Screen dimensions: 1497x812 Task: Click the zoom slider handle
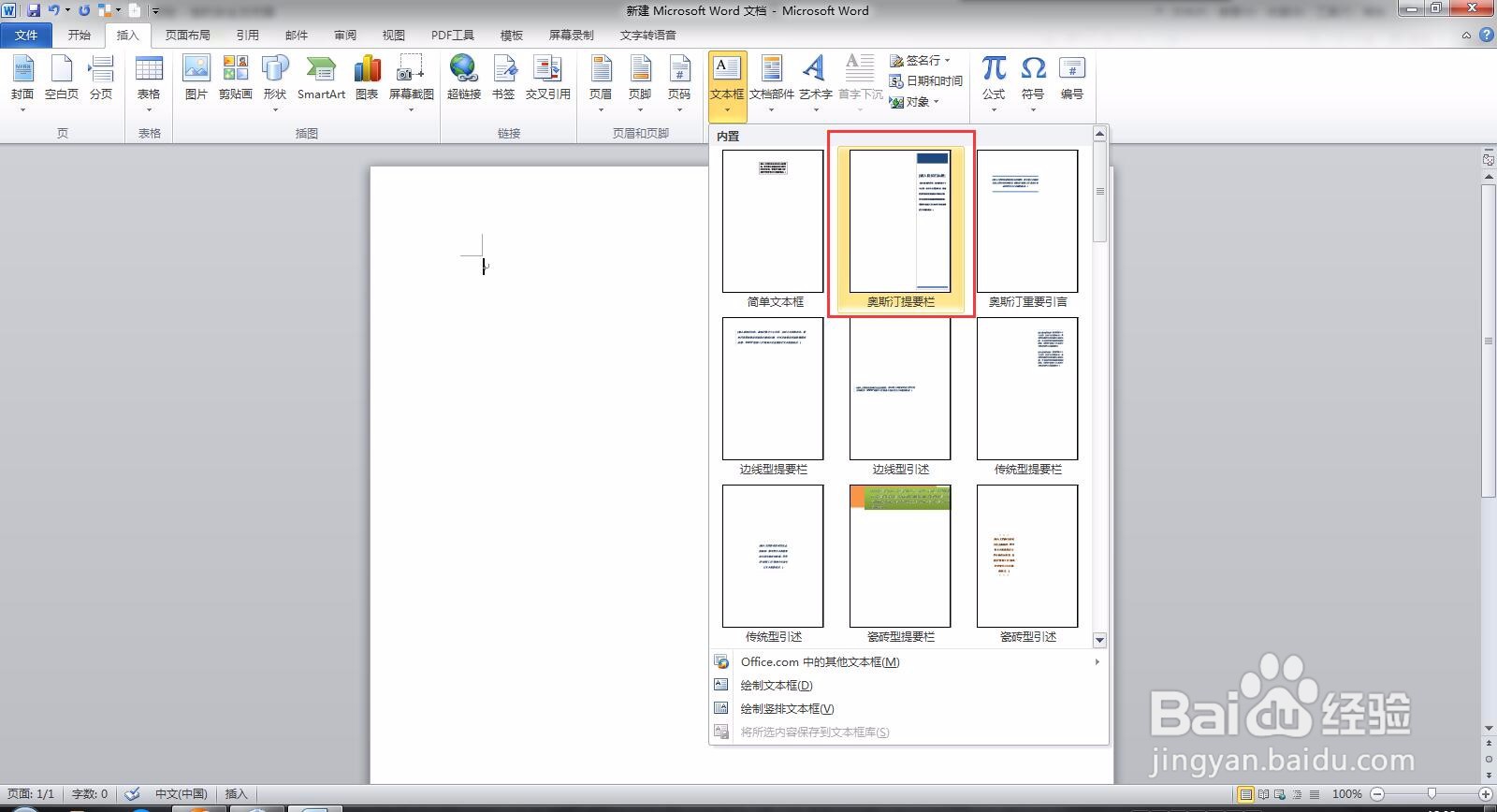click(x=1432, y=794)
